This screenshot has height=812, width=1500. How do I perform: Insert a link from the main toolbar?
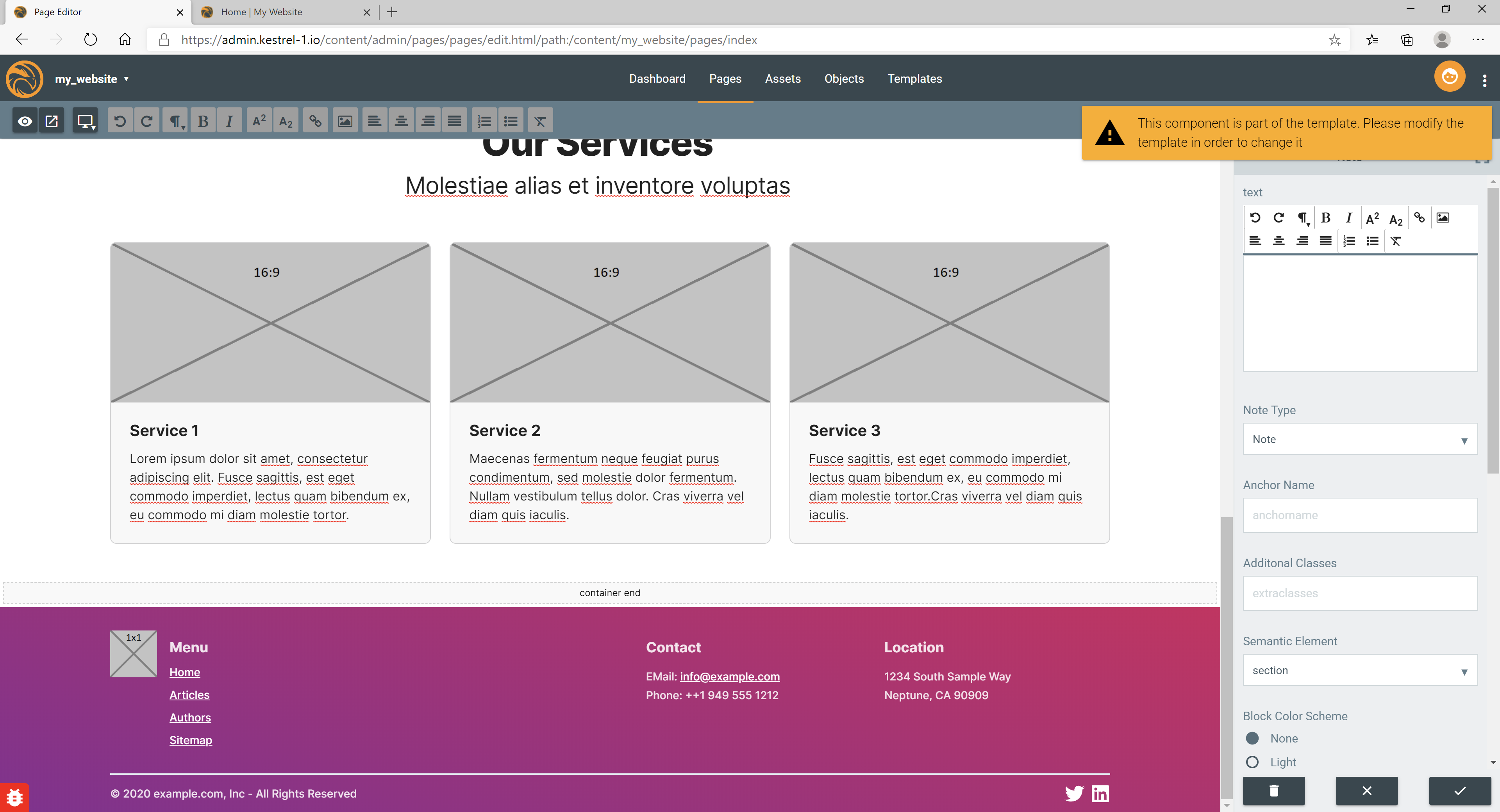pyautogui.click(x=315, y=121)
